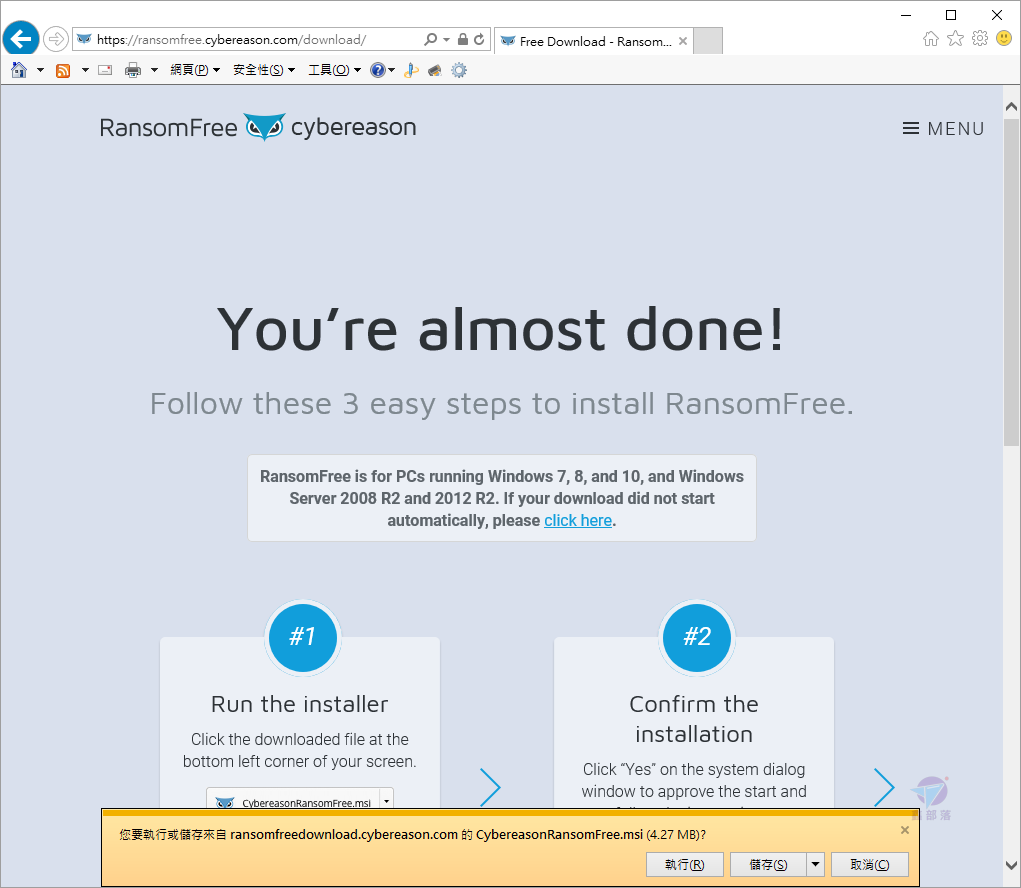The height and width of the screenshot is (888, 1021).
Task: Open the RSS feeds icon
Action: click(63, 70)
